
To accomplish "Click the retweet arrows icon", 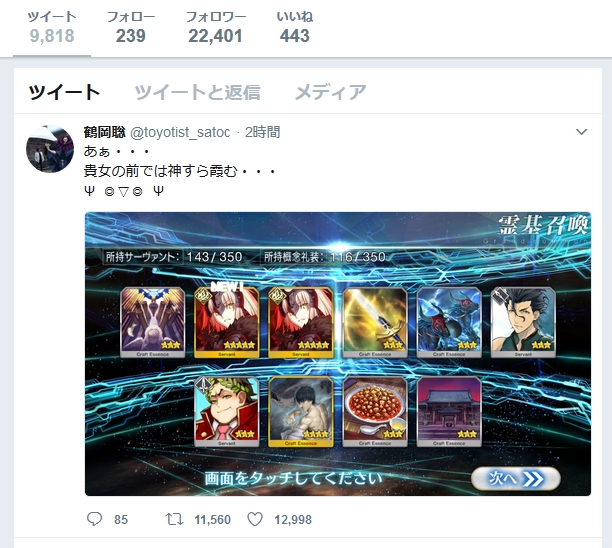I will [x=174, y=519].
